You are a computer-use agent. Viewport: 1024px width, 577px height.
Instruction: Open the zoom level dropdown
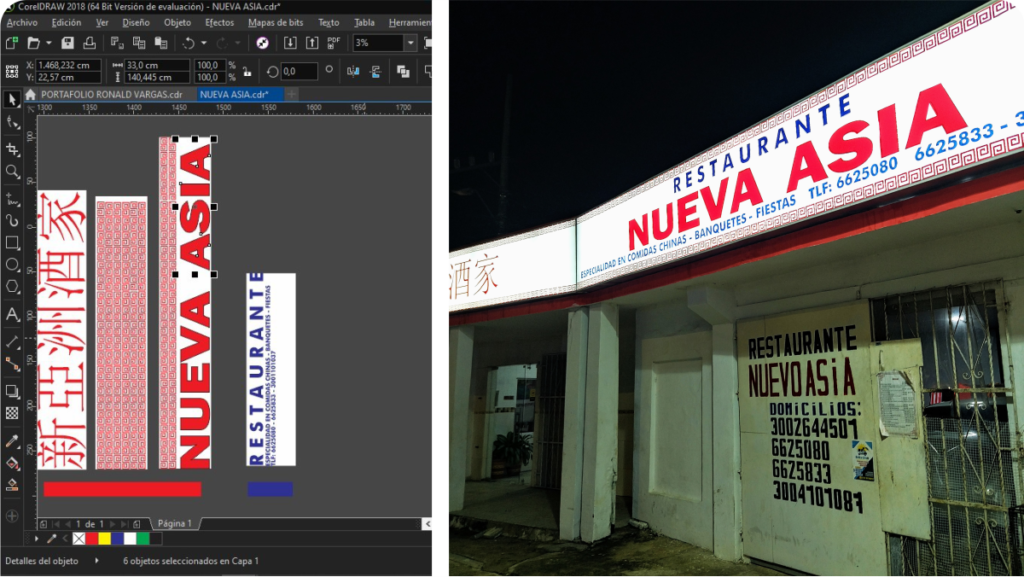point(410,43)
